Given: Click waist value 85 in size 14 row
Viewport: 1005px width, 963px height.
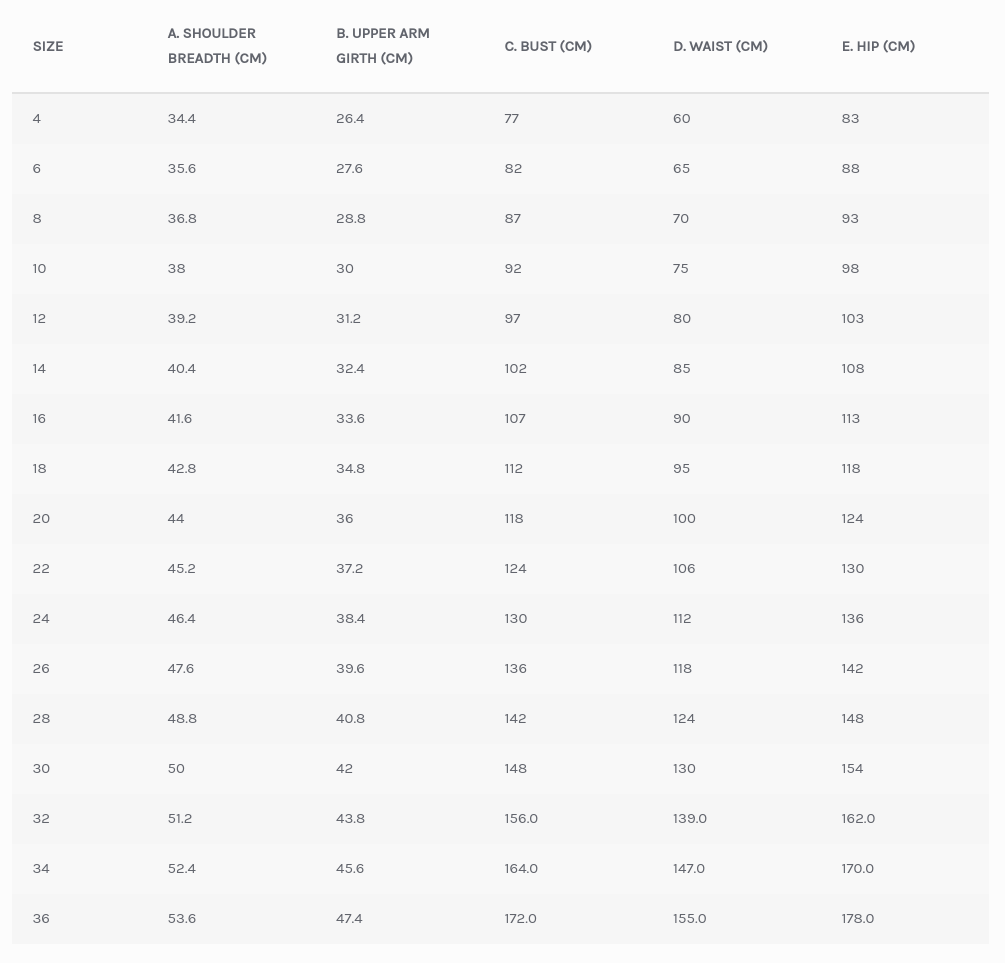Looking at the screenshot, I should (682, 368).
